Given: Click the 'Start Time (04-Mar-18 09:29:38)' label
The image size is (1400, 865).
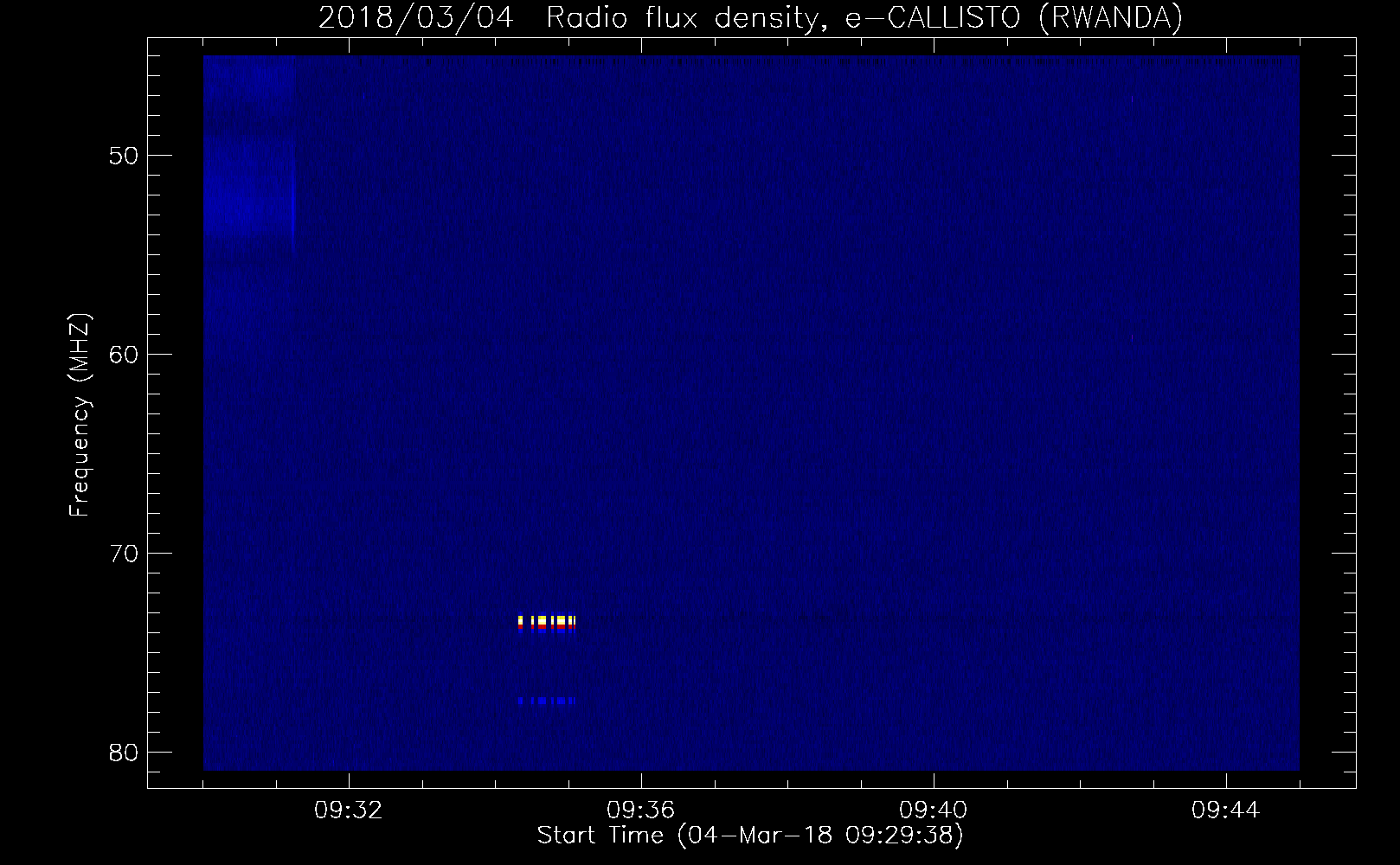Looking at the screenshot, I should click(750, 836).
